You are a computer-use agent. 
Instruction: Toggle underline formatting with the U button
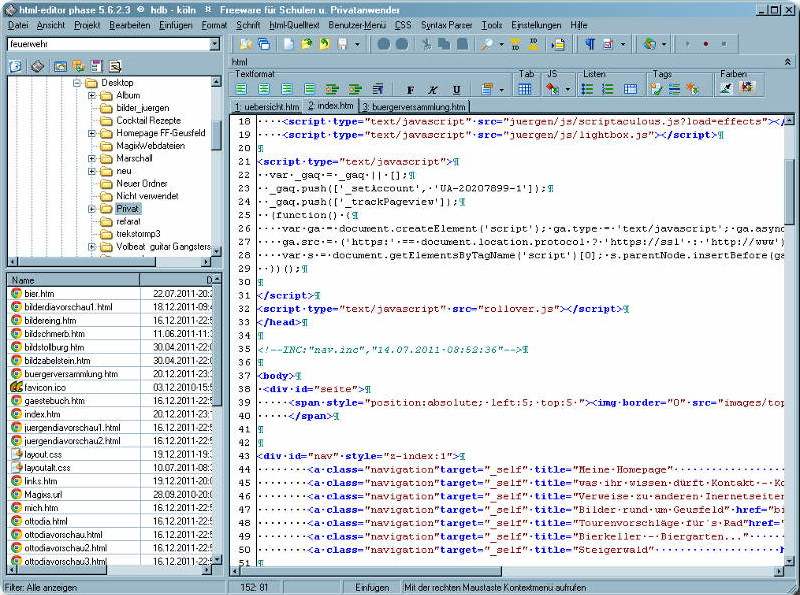pyautogui.click(x=457, y=90)
